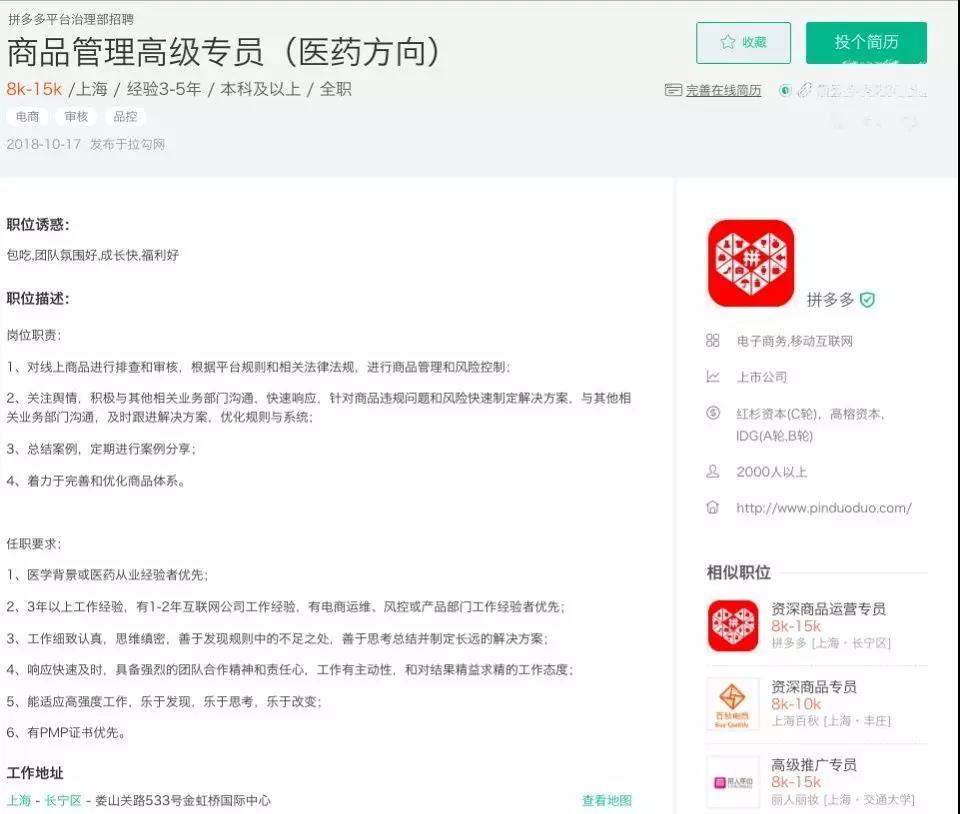Favorite this job with the 收藏 button
This screenshot has width=960, height=814.
pyautogui.click(x=743, y=43)
